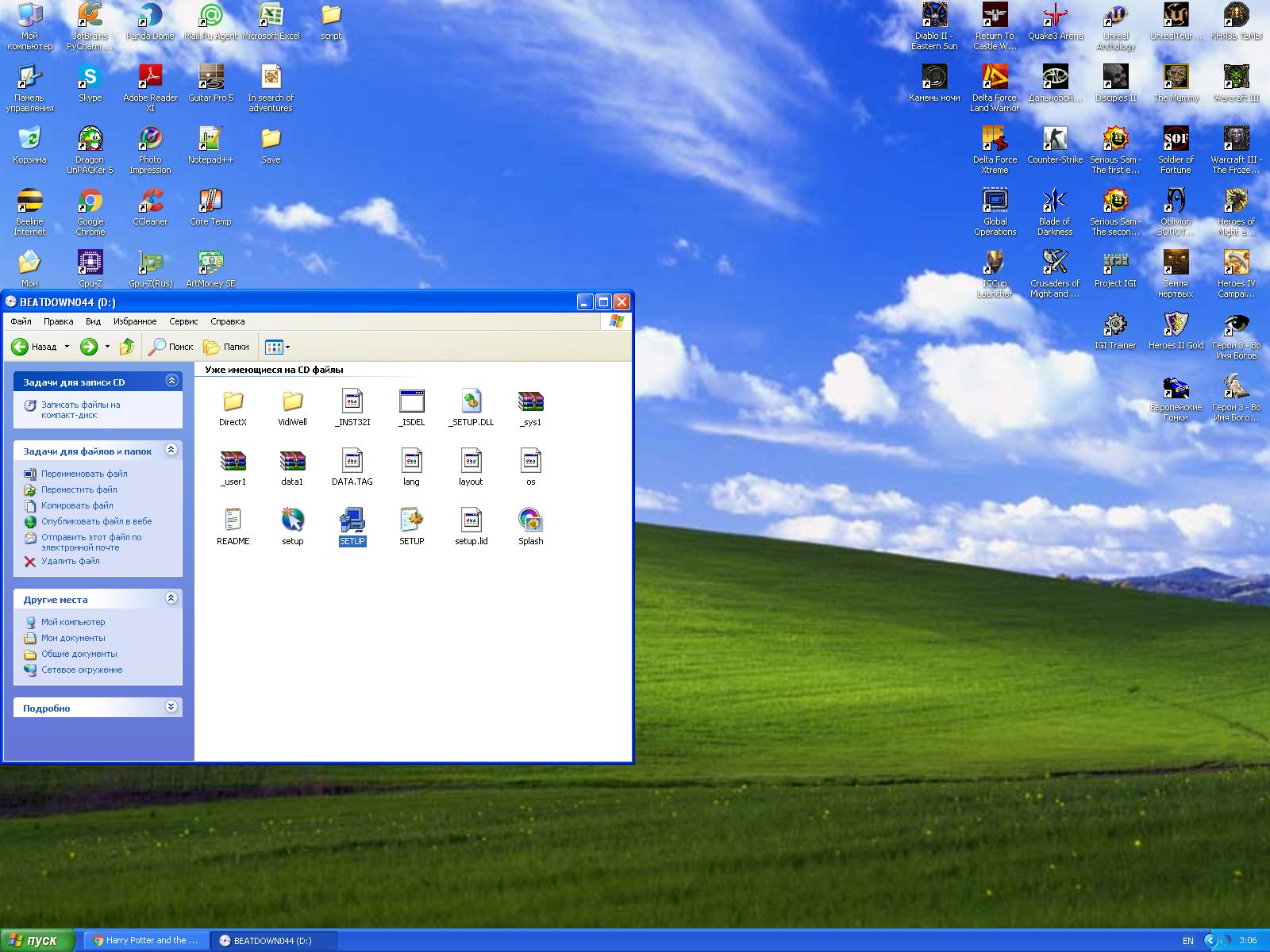Click the green Forward arrow button
This screenshot has height=952, width=1270.
pyautogui.click(x=89, y=347)
